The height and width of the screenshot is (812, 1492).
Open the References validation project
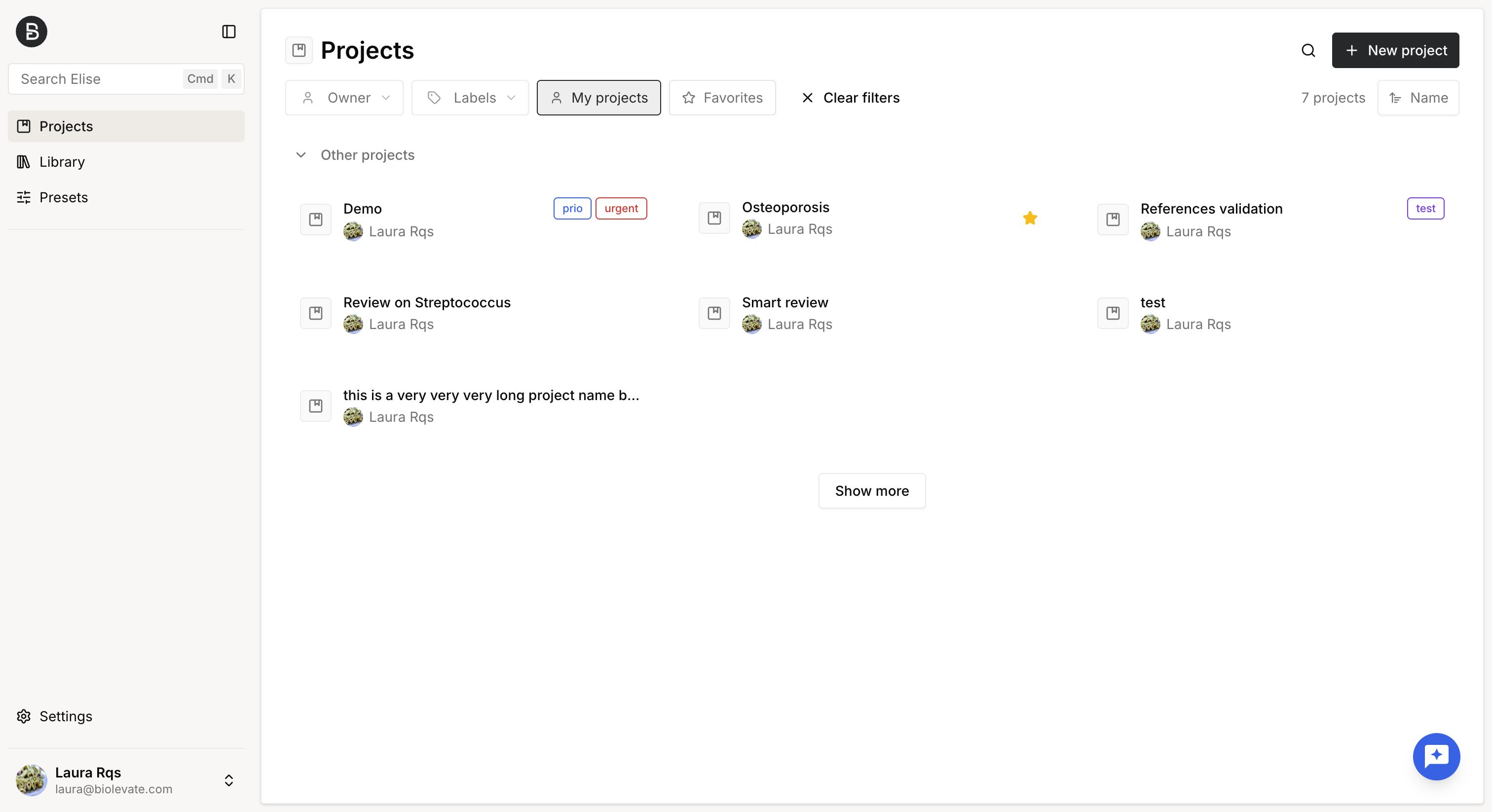point(1211,209)
